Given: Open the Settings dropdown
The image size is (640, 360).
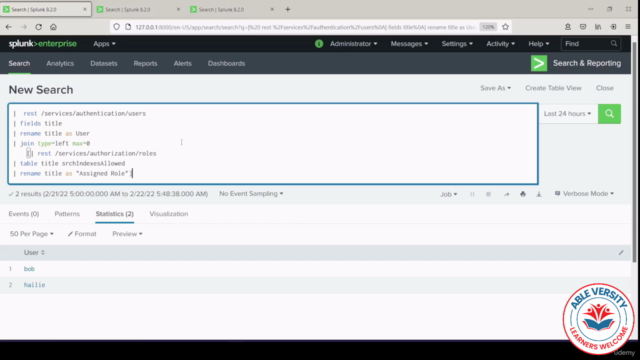Looking at the screenshot, I should click(457, 44).
